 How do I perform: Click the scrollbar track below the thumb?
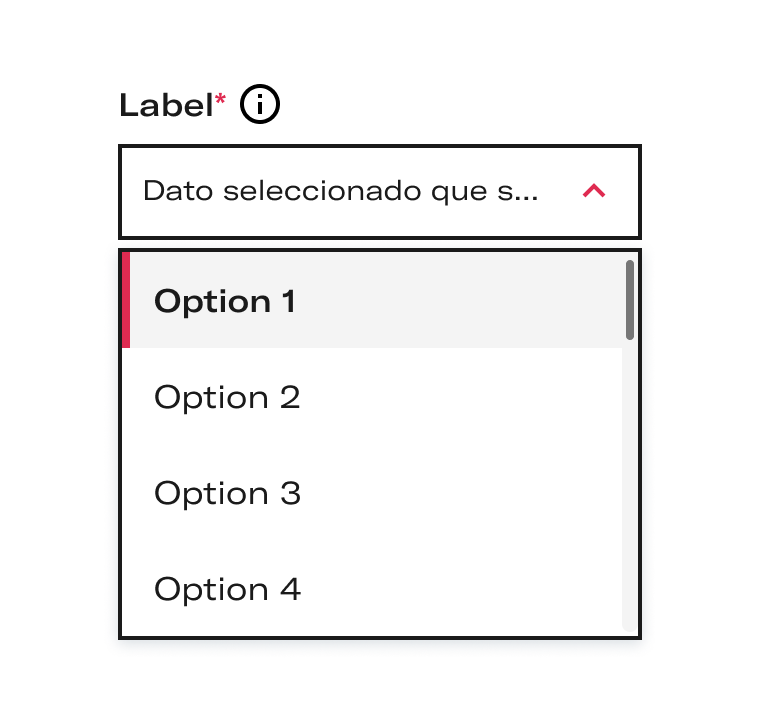click(630, 486)
